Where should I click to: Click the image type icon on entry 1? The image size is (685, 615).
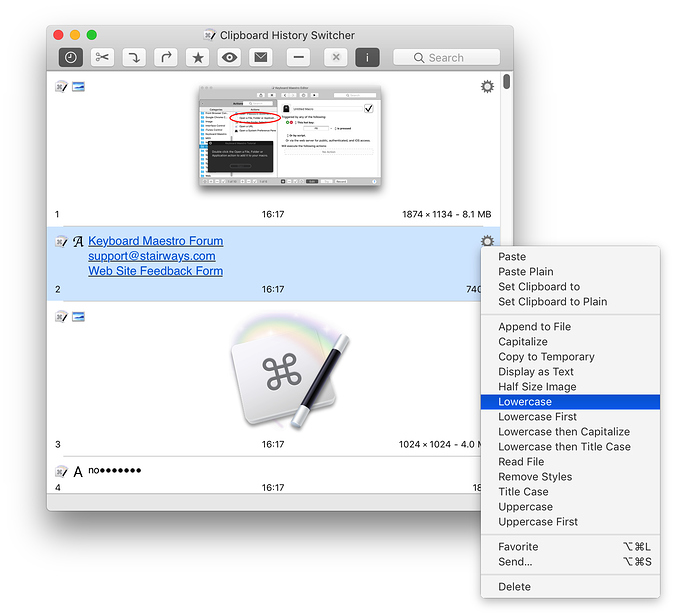[78, 86]
